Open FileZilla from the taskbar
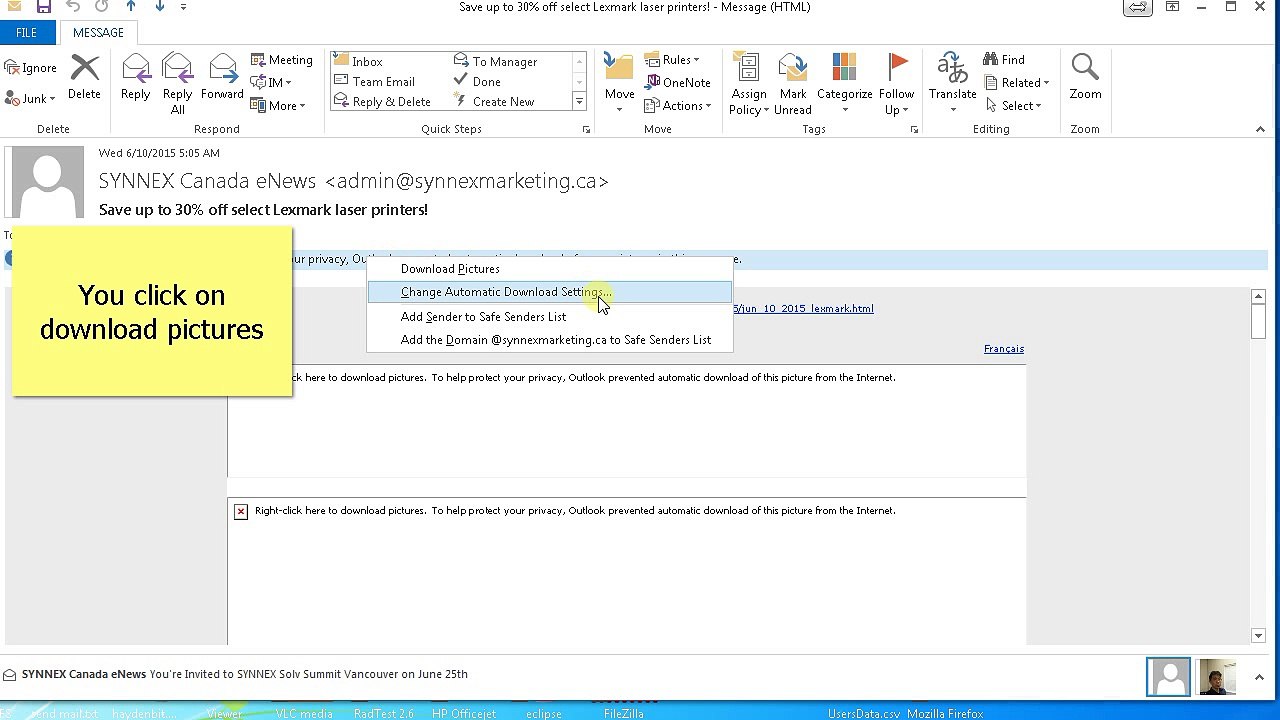 point(624,714)
